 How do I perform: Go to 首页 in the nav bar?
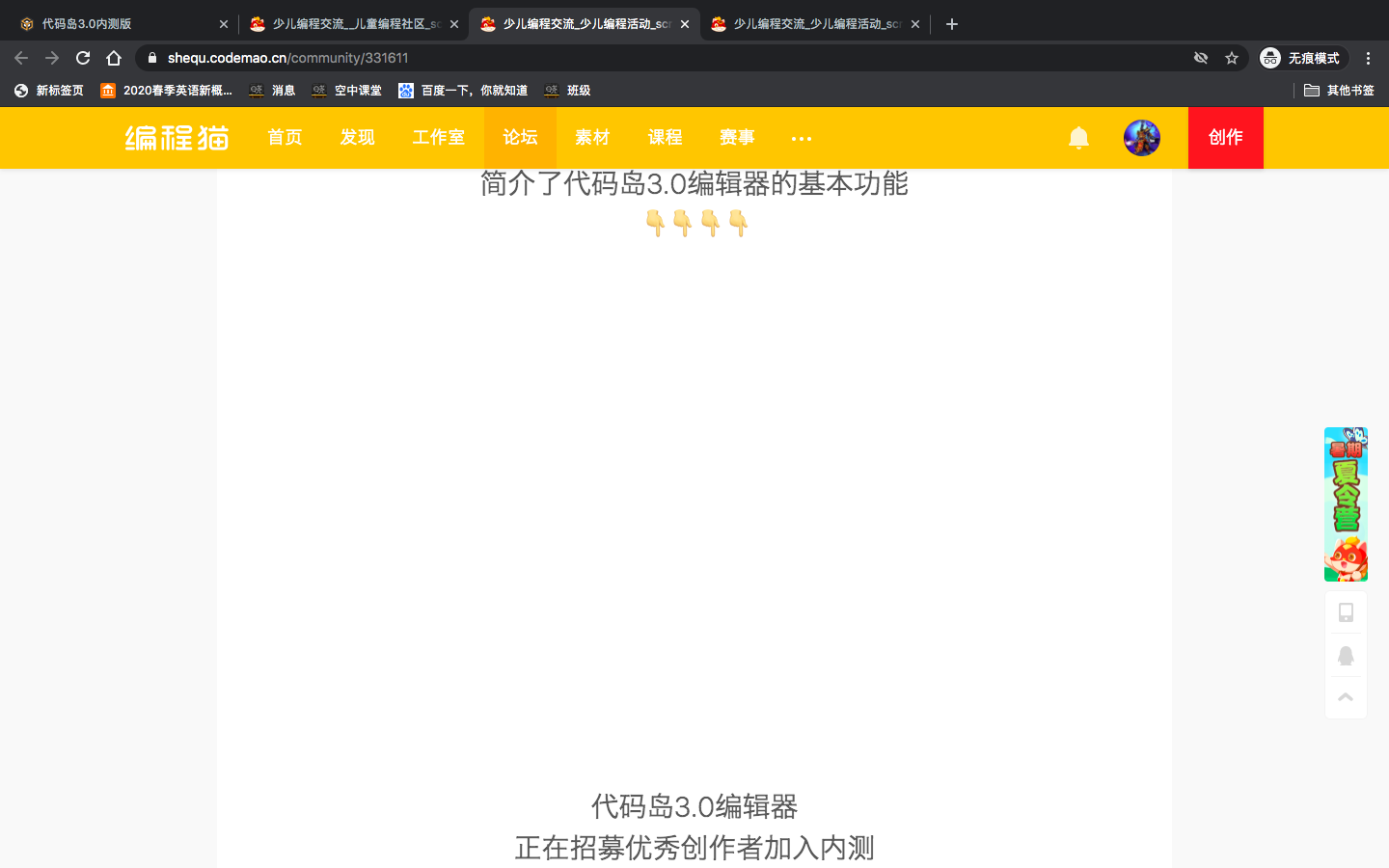(285, 138)
